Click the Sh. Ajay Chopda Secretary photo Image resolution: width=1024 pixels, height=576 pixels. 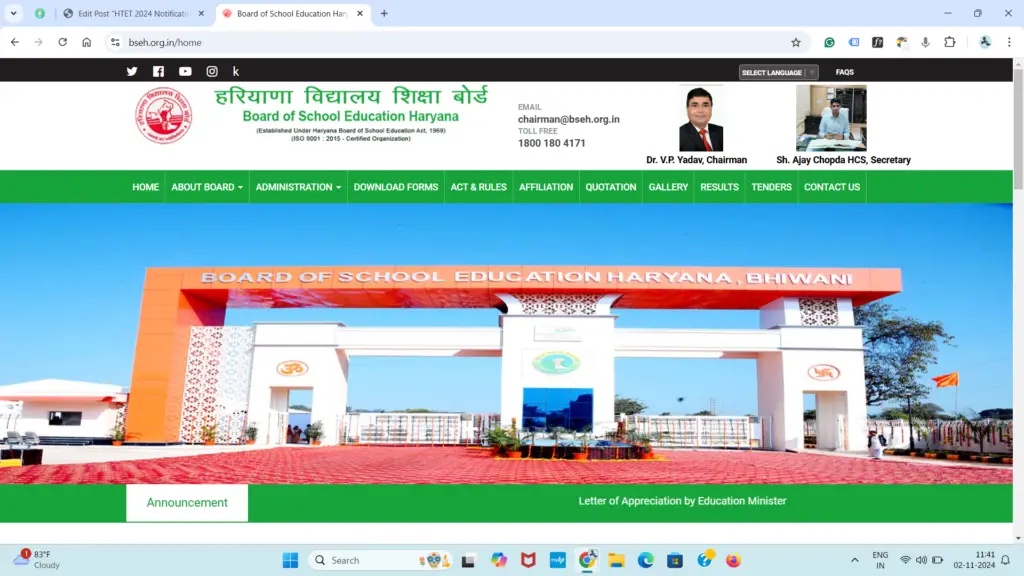(831, 118)
